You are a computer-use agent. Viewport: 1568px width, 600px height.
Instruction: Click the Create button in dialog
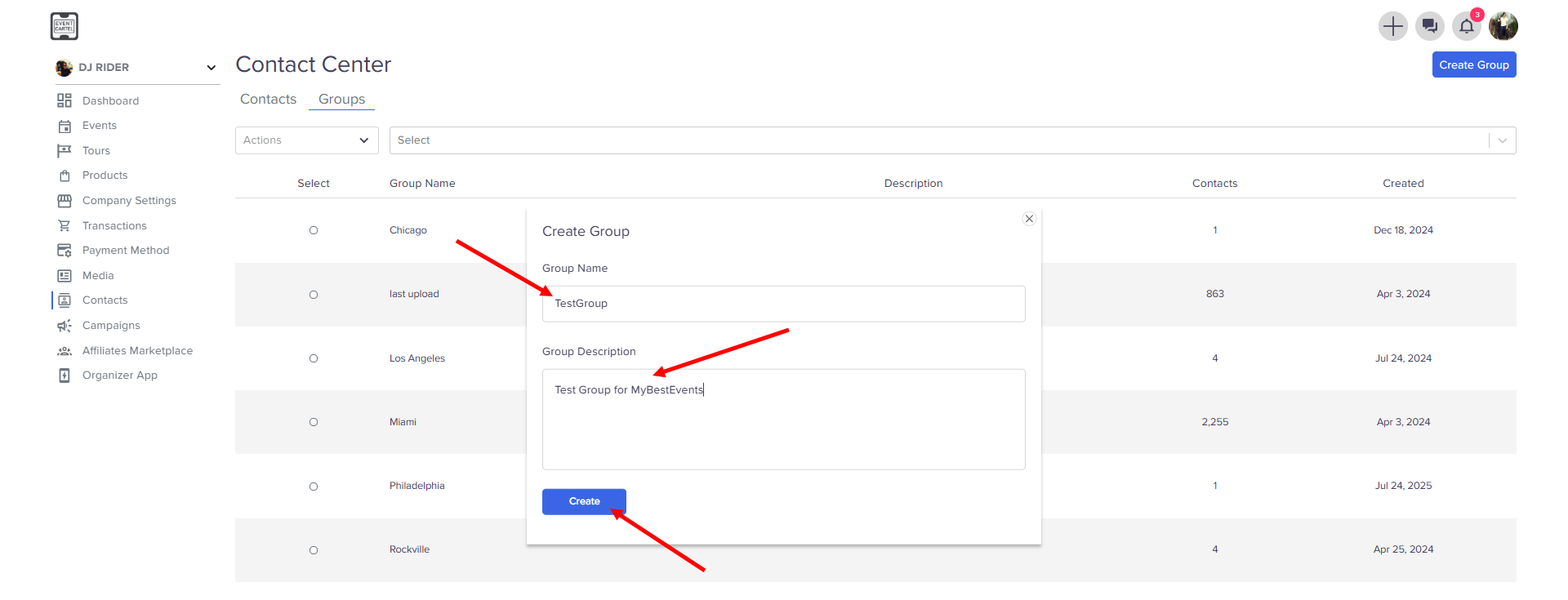pyautogui.click(x=584, y=501)
